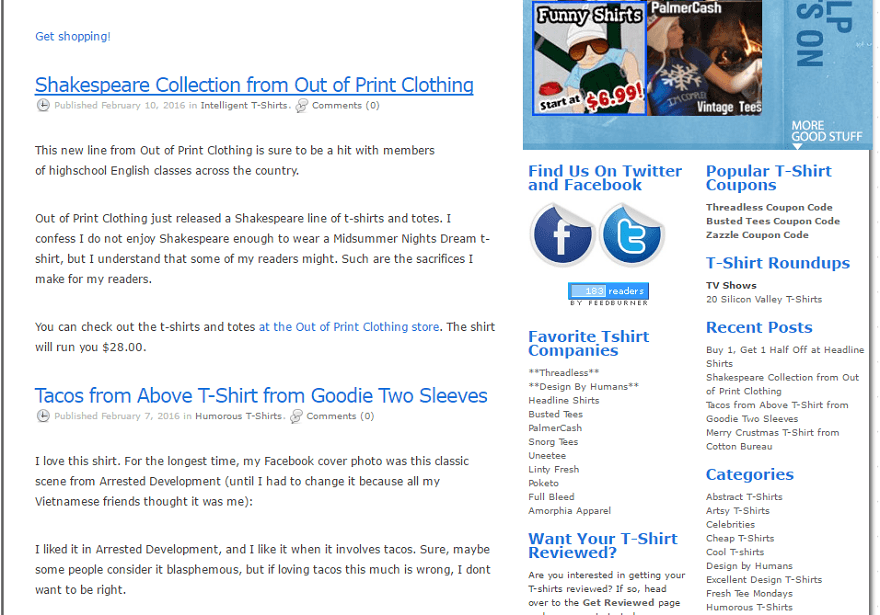Open Intelligent T-Shirts category link
The width and height of the screenshot is (880, 615).
(244, 105)
